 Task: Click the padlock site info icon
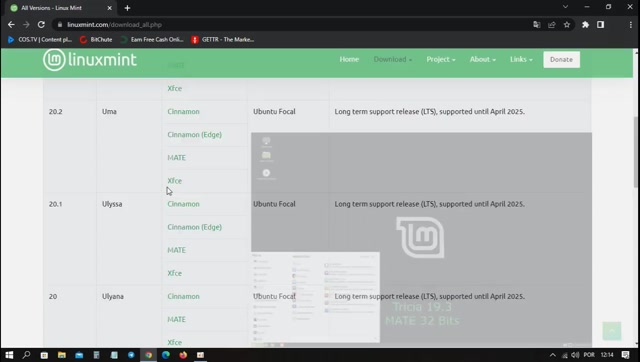60,24
